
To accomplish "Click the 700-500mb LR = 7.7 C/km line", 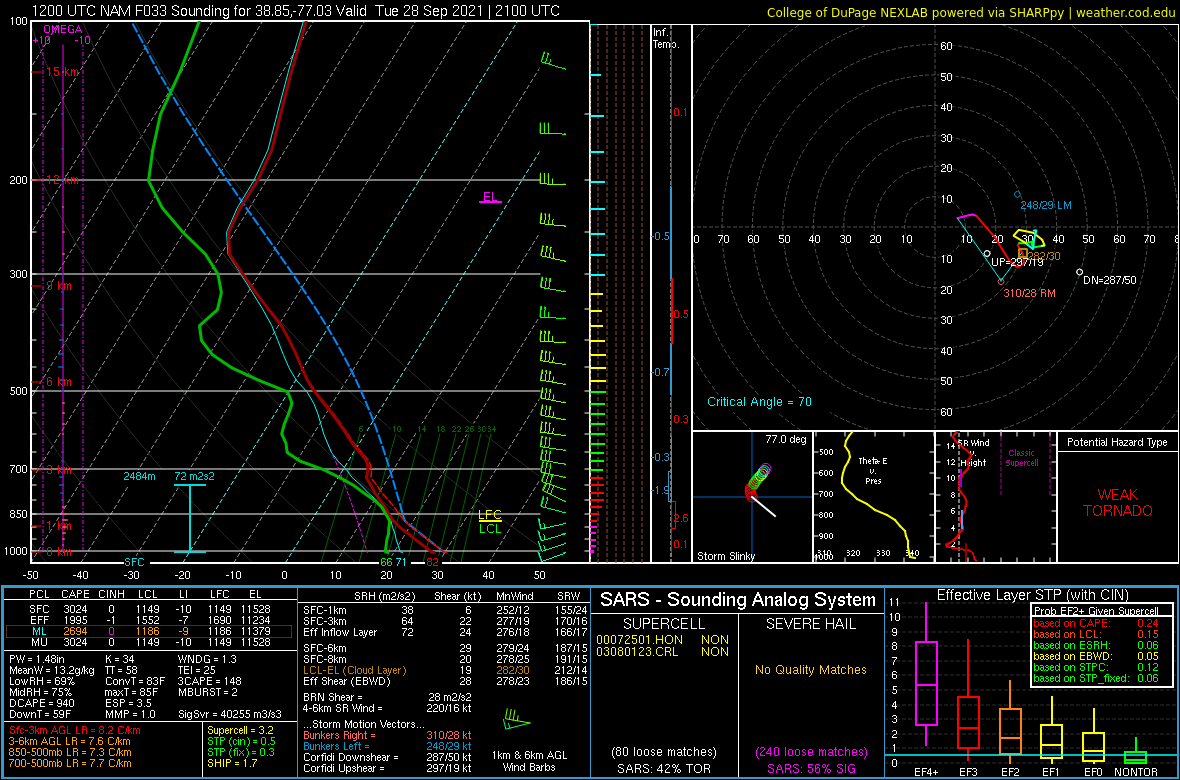I will (x=70, y=763).
